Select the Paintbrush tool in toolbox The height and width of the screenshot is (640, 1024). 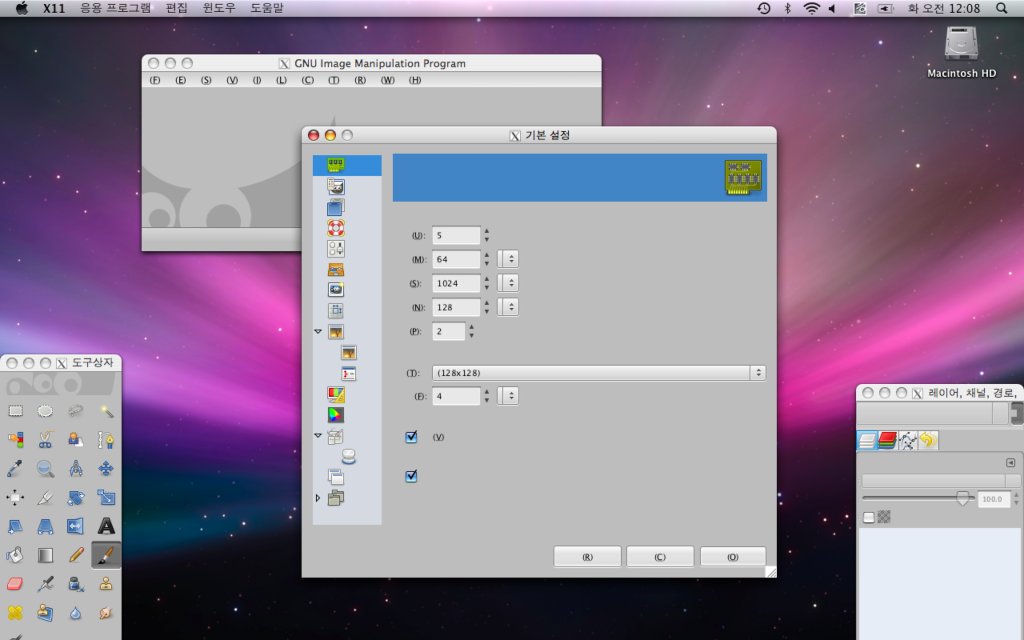(x=106, y=555)
